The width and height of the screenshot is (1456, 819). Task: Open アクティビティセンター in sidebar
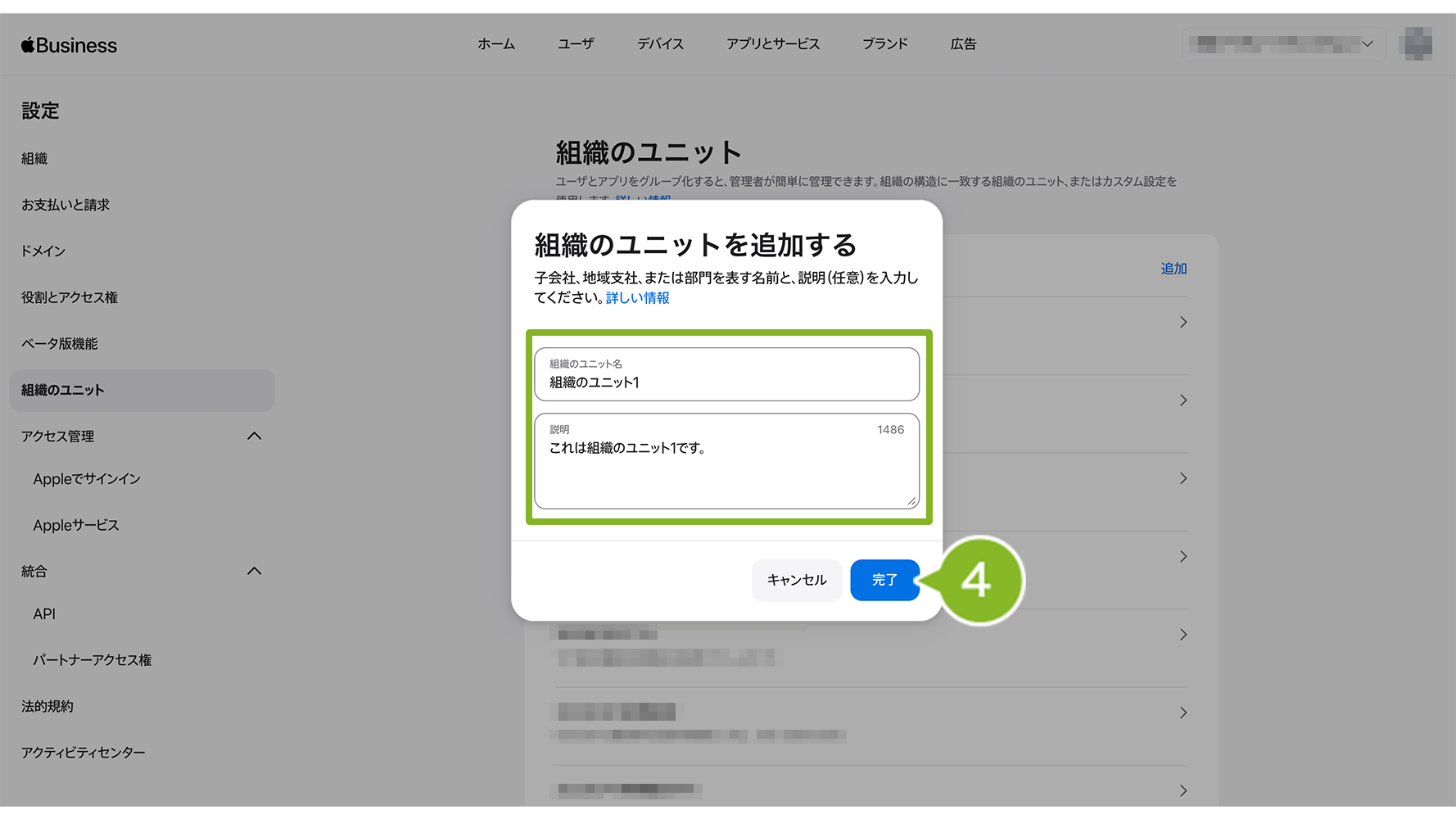click(x=84, y=752)
